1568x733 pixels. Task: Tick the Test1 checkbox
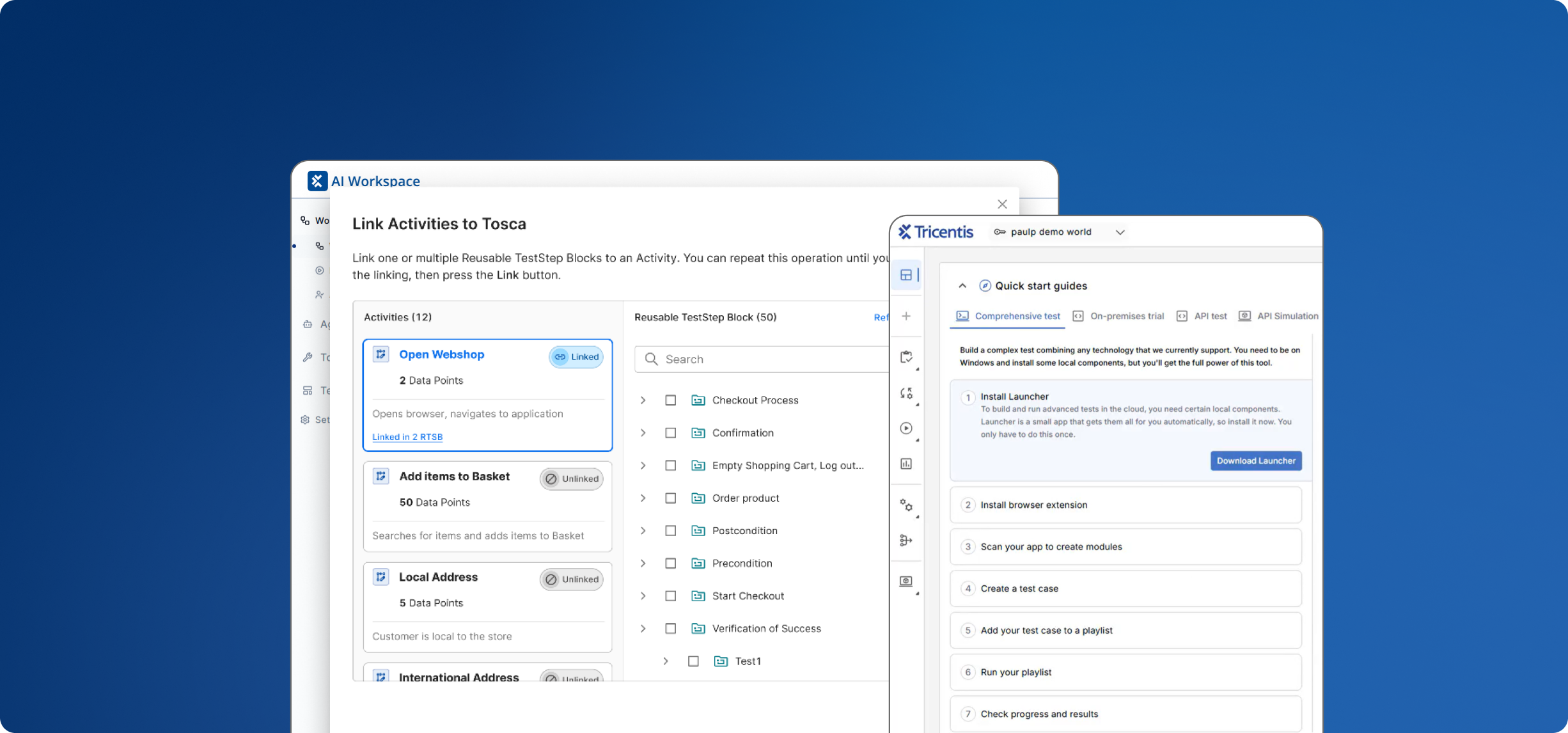tap(693, 661)
